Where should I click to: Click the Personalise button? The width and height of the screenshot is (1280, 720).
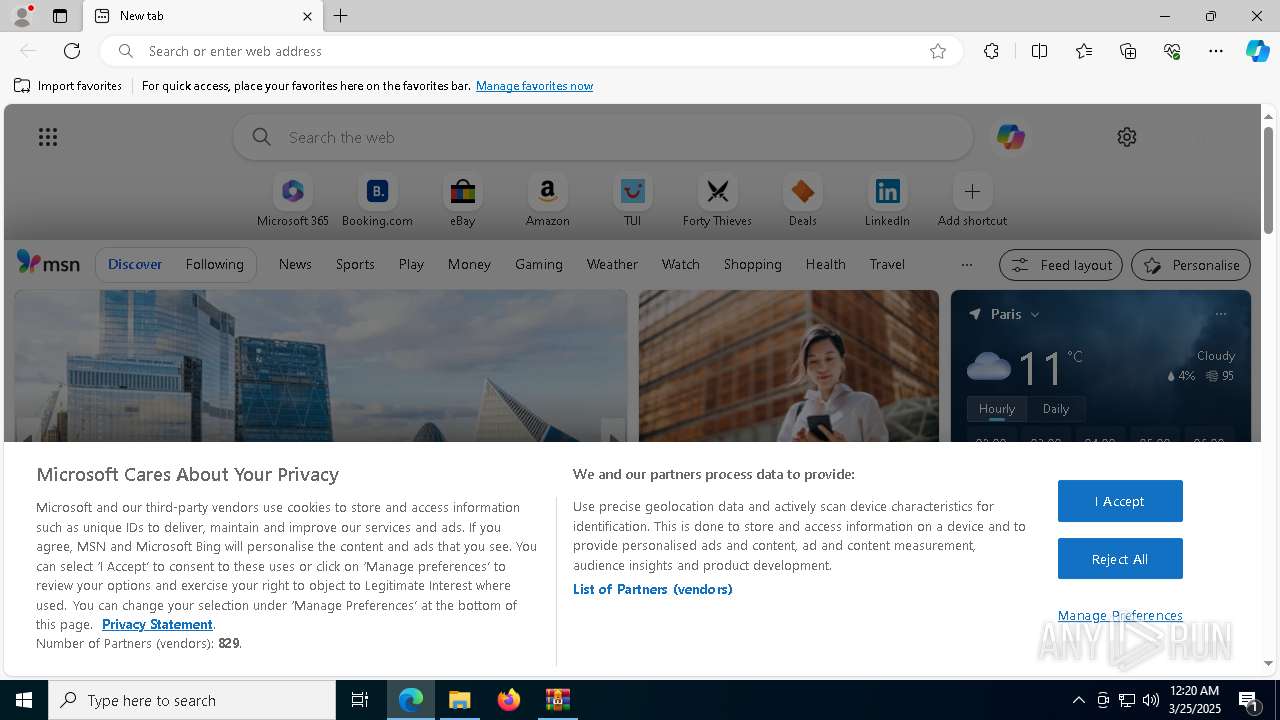[x=1191, y=265]
